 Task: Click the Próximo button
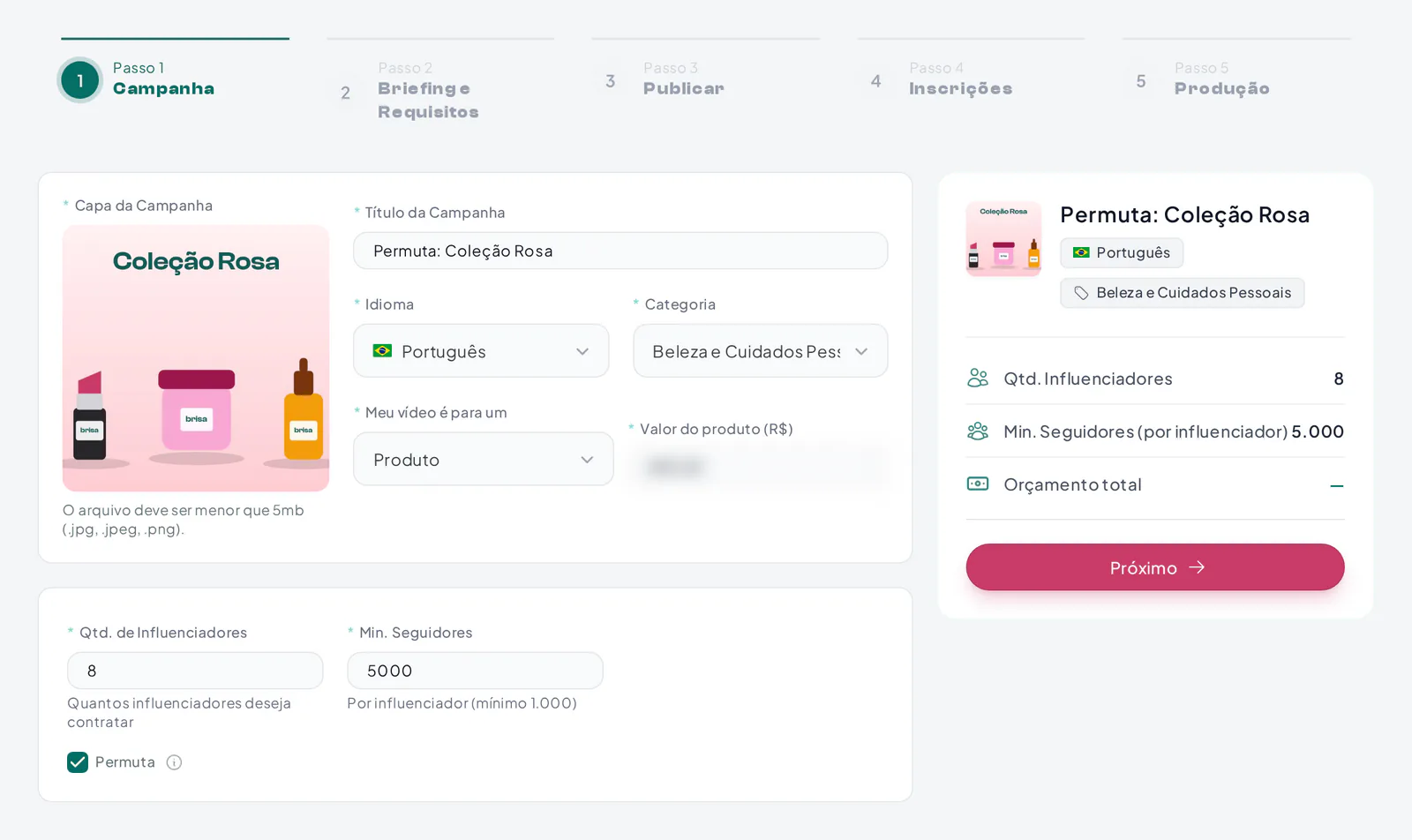1155,567
